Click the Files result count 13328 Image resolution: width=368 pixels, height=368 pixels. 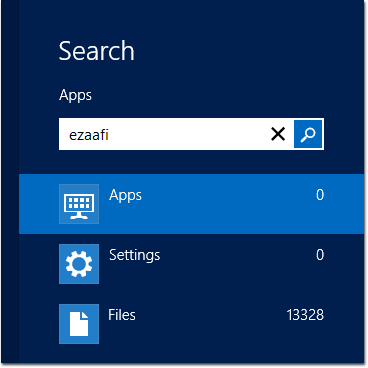305,315
